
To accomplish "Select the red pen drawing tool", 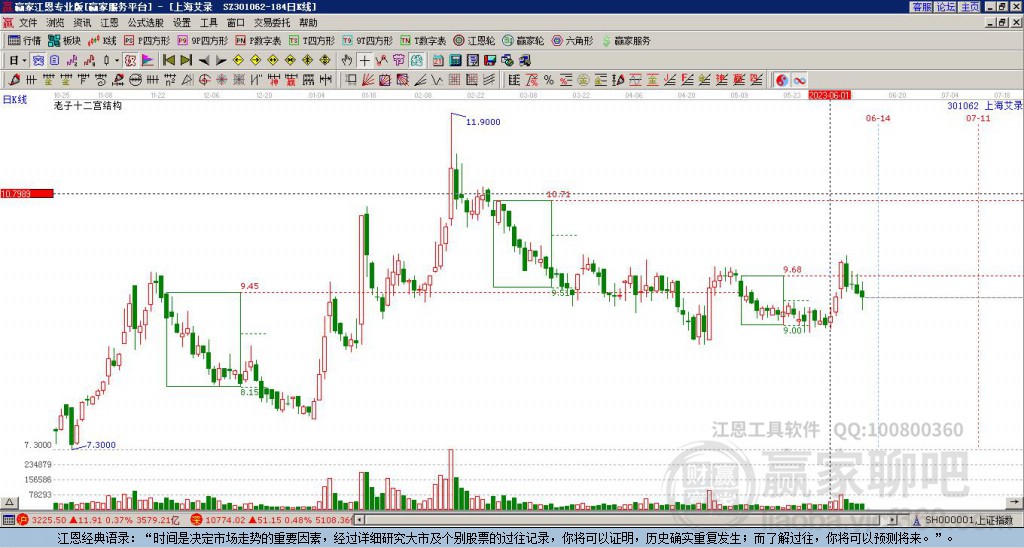I will [14, 80].
